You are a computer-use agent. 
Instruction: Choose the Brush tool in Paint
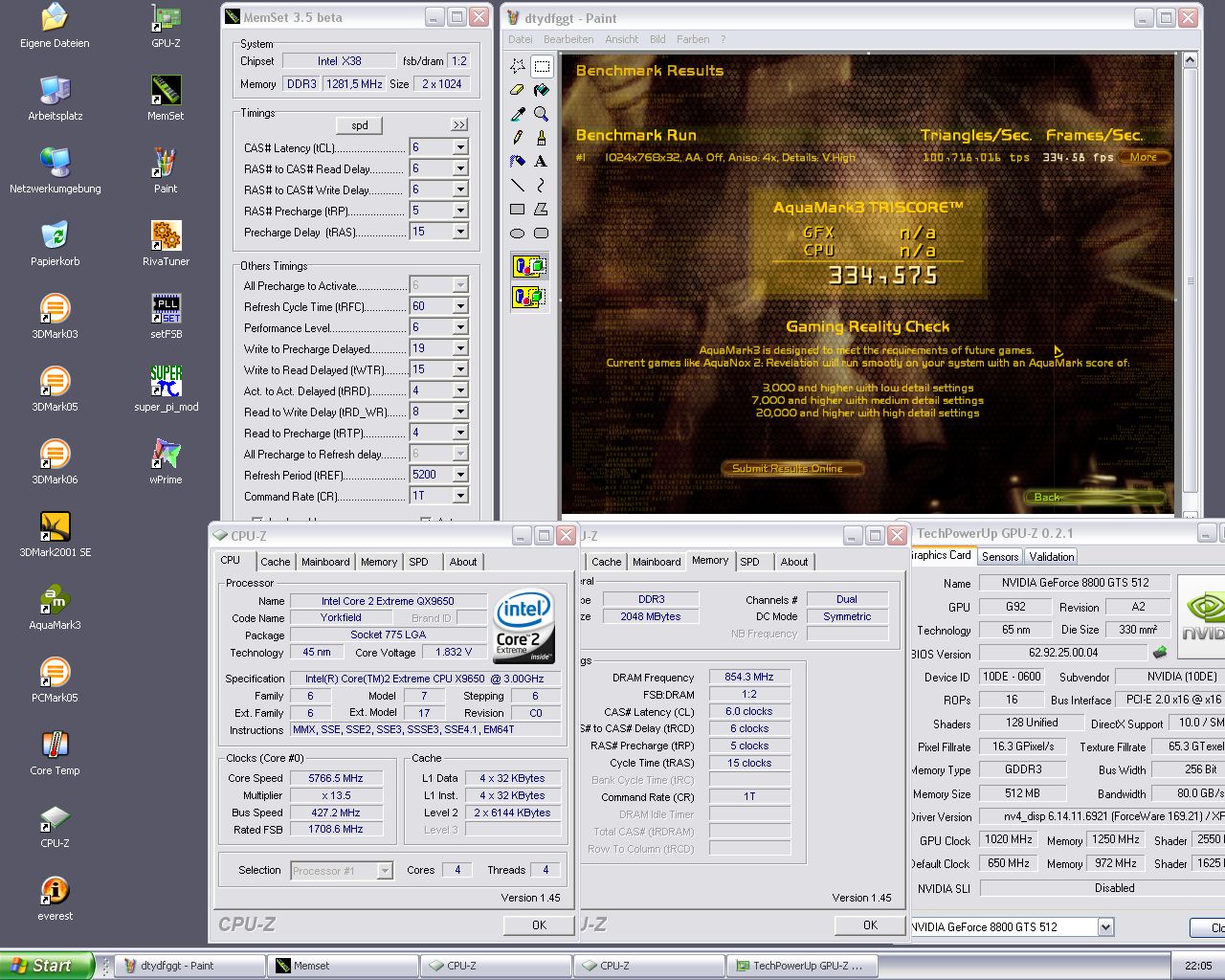[542, 138]
